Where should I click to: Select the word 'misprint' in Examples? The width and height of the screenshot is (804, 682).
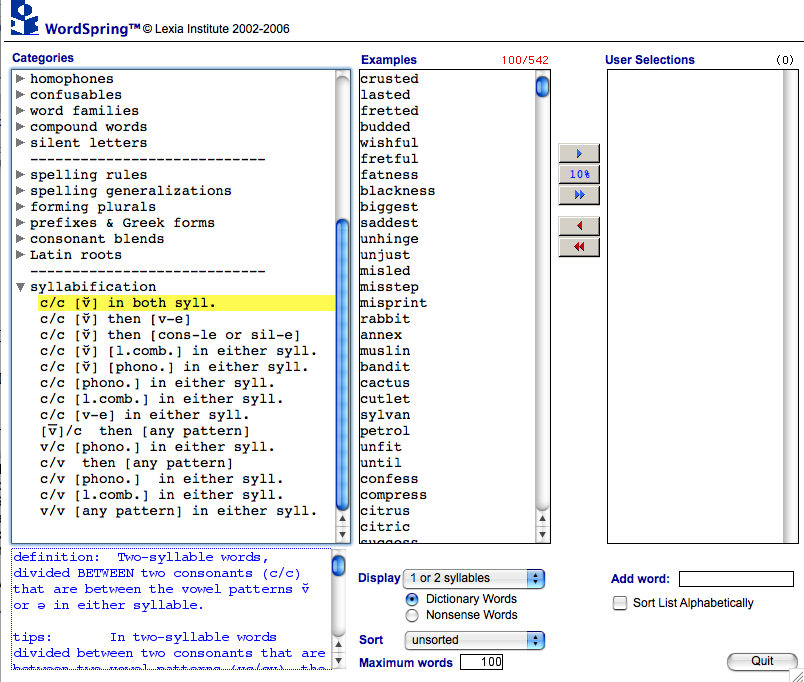point(393,303)
